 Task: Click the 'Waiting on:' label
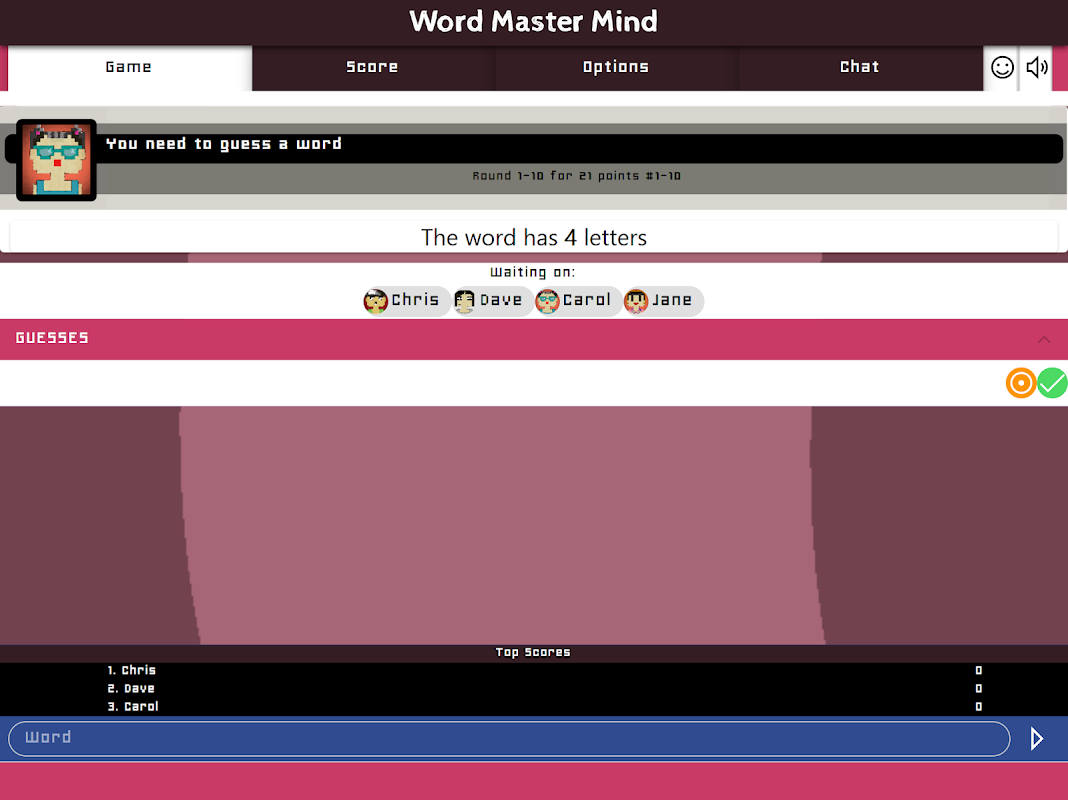[533, 272]
